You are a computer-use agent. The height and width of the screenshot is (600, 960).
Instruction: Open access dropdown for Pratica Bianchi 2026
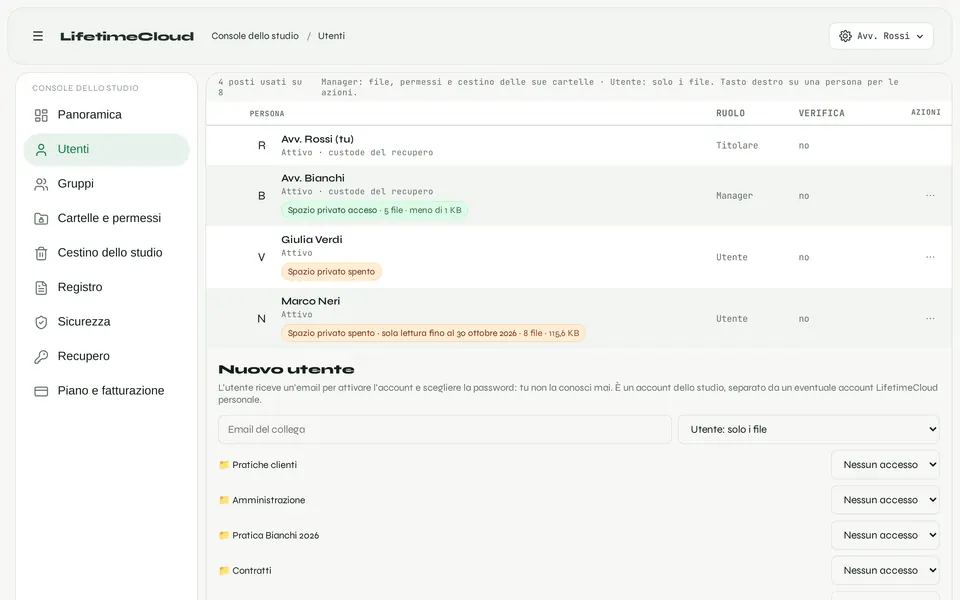click(x=885, y=535)
